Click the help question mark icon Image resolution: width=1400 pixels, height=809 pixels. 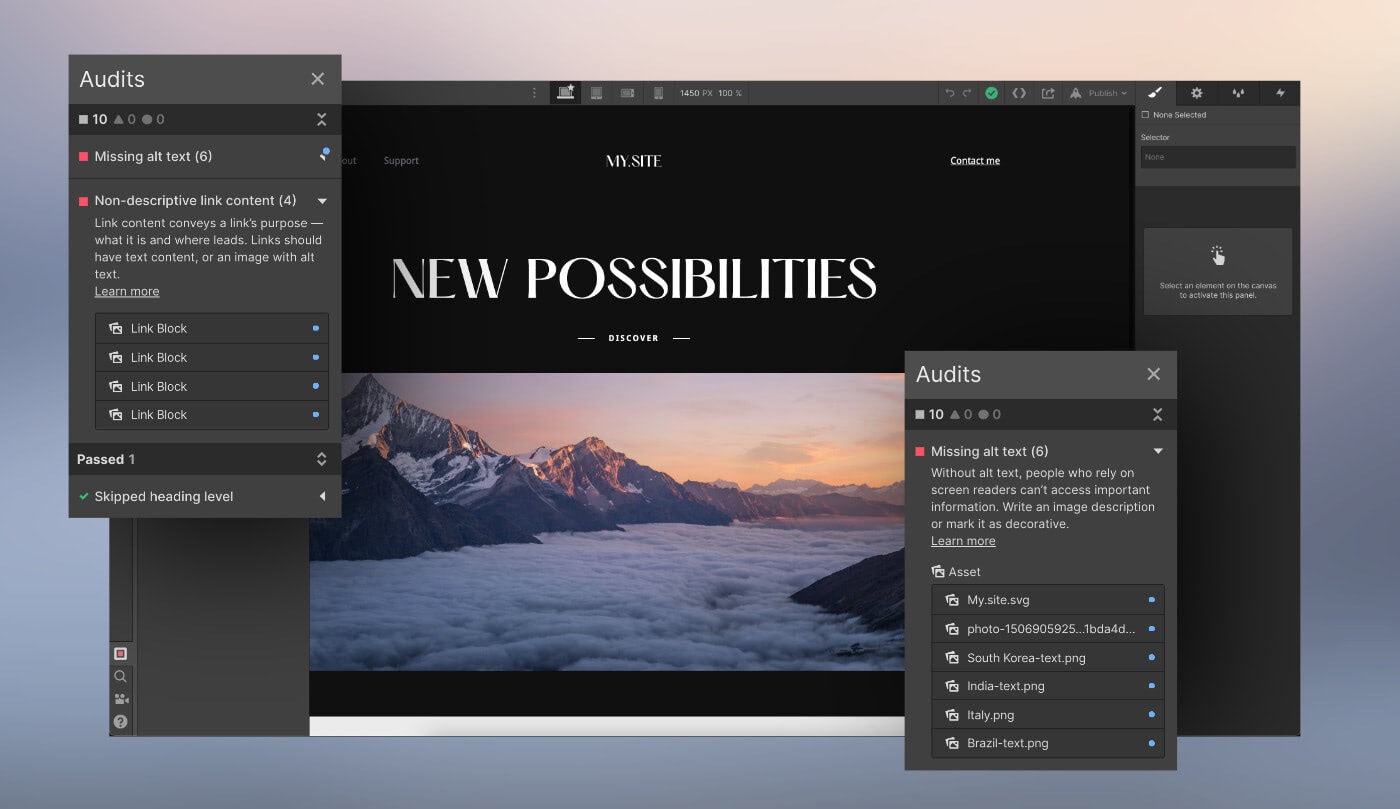(x=120, y=722)
